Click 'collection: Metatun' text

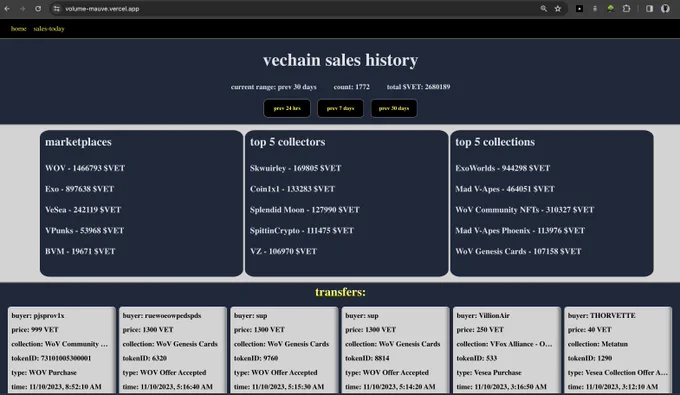[598, 344]
